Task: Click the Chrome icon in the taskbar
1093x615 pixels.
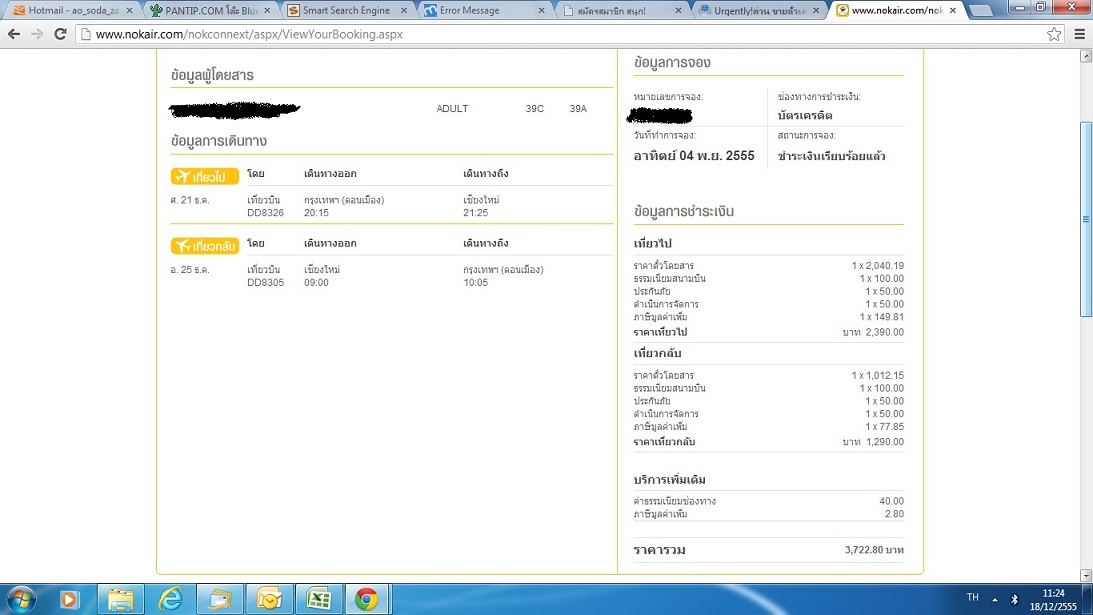Action: tap(367, 599)
